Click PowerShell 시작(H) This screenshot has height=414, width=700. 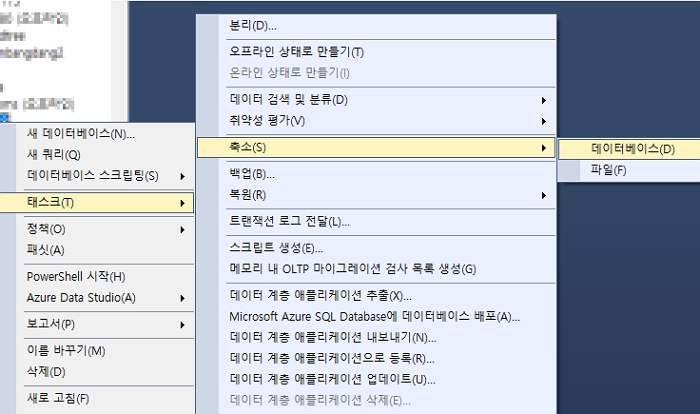pyautogui.click(x=76, y=277)
